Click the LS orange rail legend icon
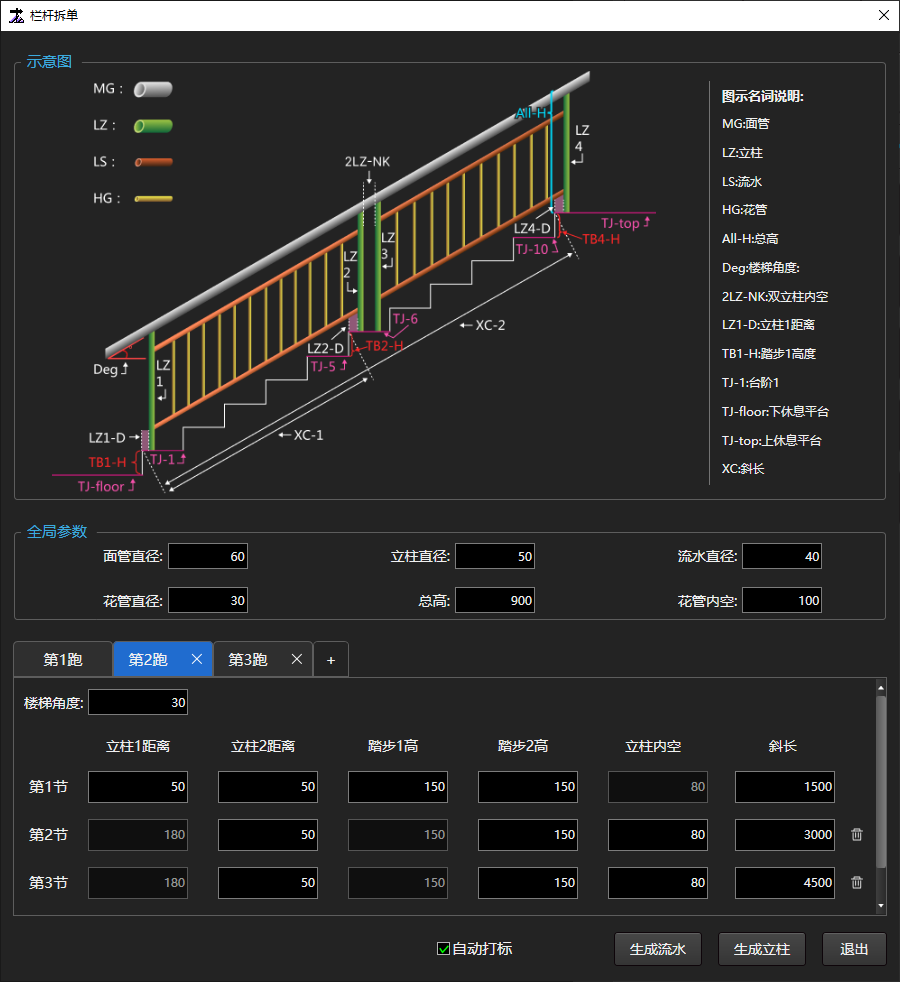This screenshot has width=900, height=982. [153, 162]
